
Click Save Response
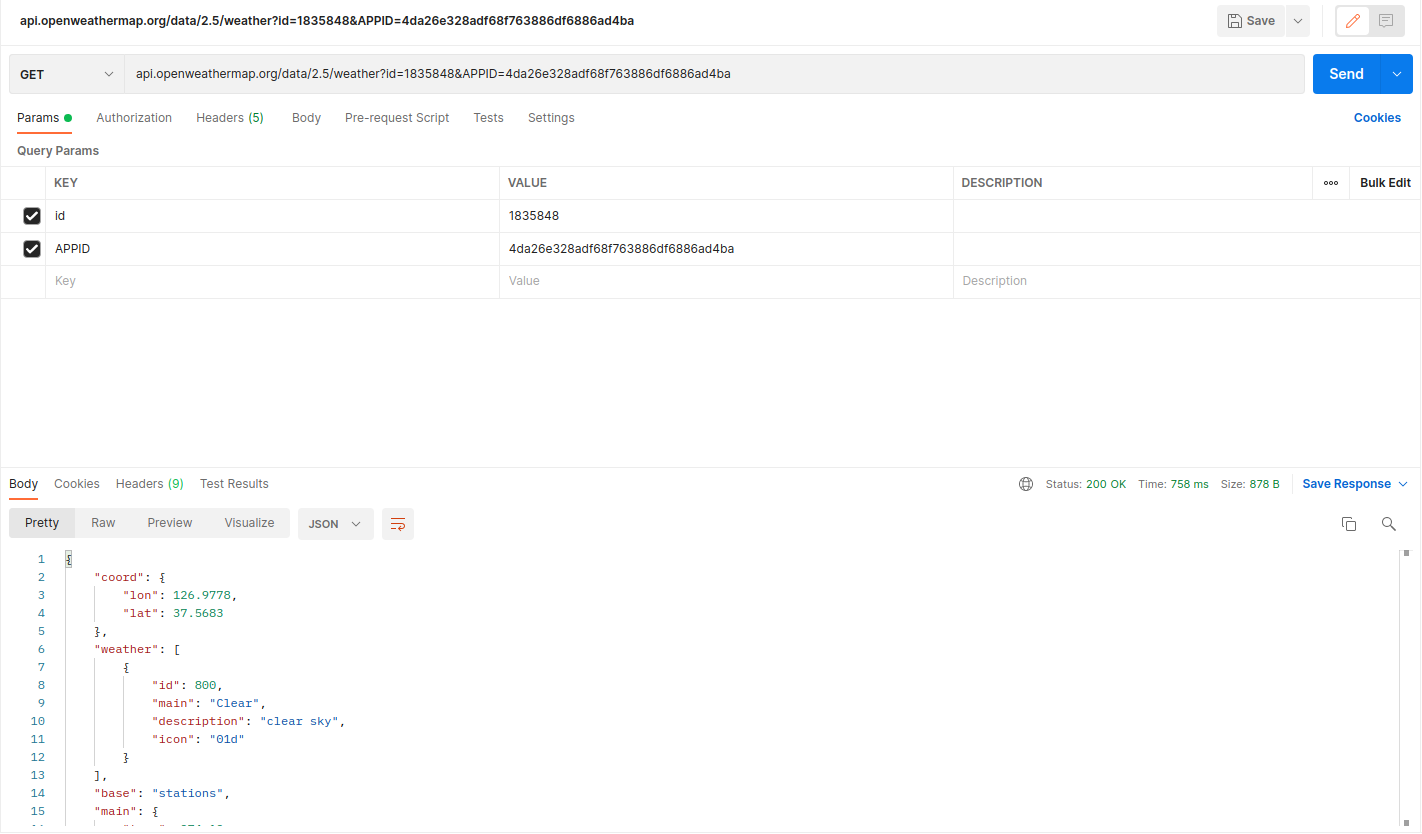click(x=1346, y=484)
